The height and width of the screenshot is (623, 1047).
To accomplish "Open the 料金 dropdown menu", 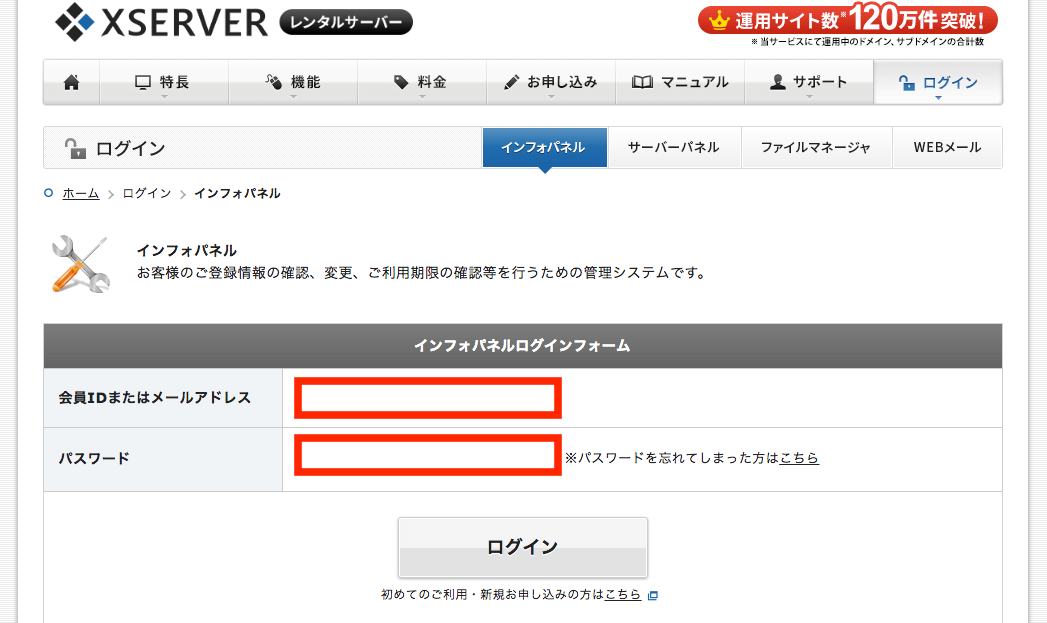I will [x=421, y=83].
